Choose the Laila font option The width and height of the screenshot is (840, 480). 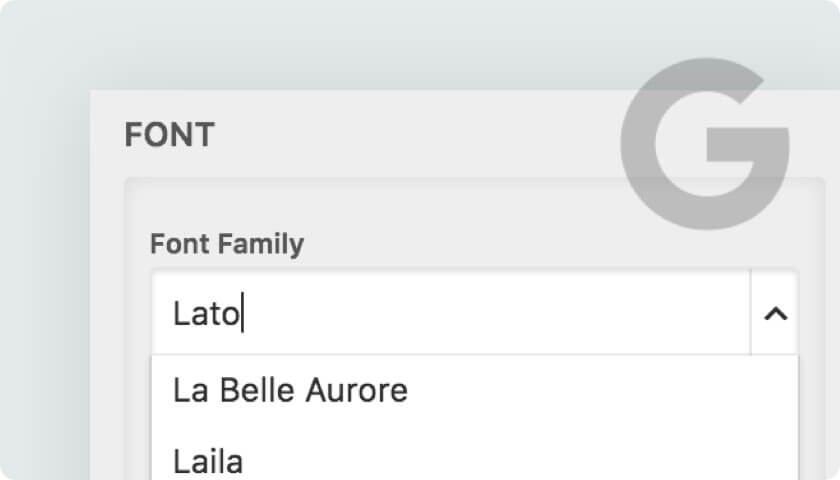(208, 461)
